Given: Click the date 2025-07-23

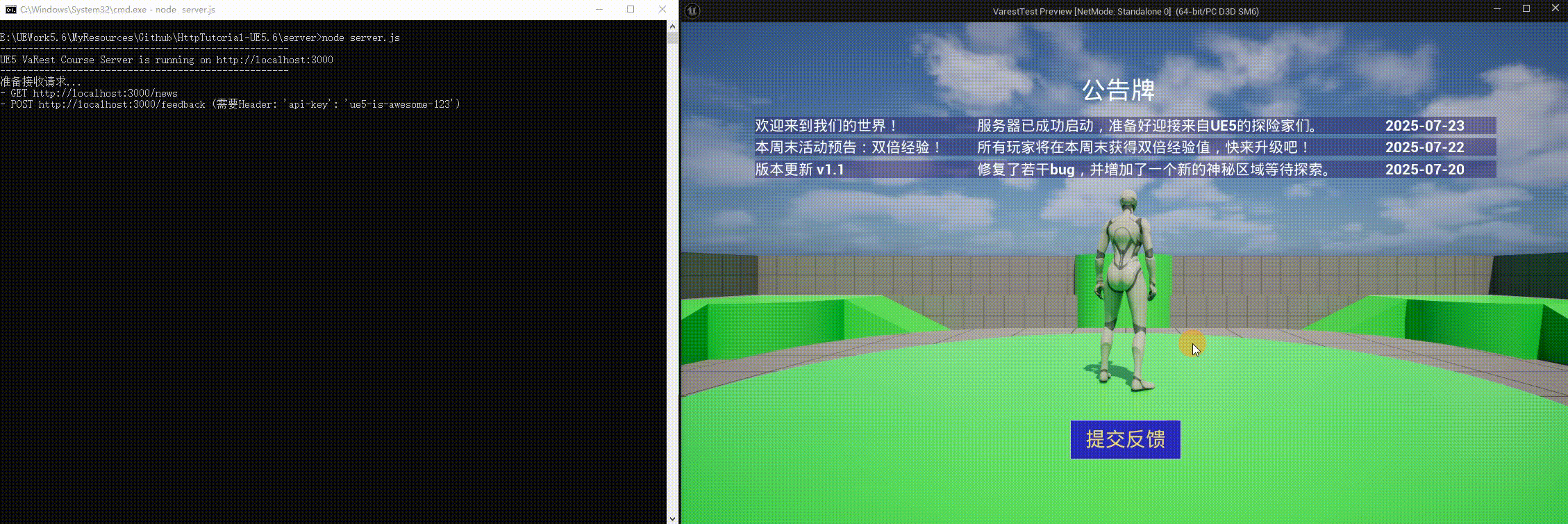Looking at the screenshot, I should pyautogui.click(x=1425, y=126).
